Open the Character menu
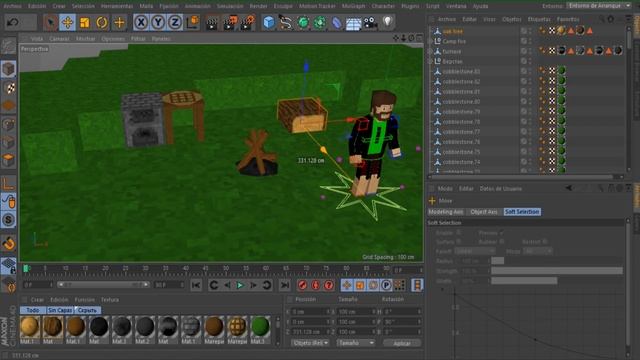640x360 pixels. (x=383, y=6)
